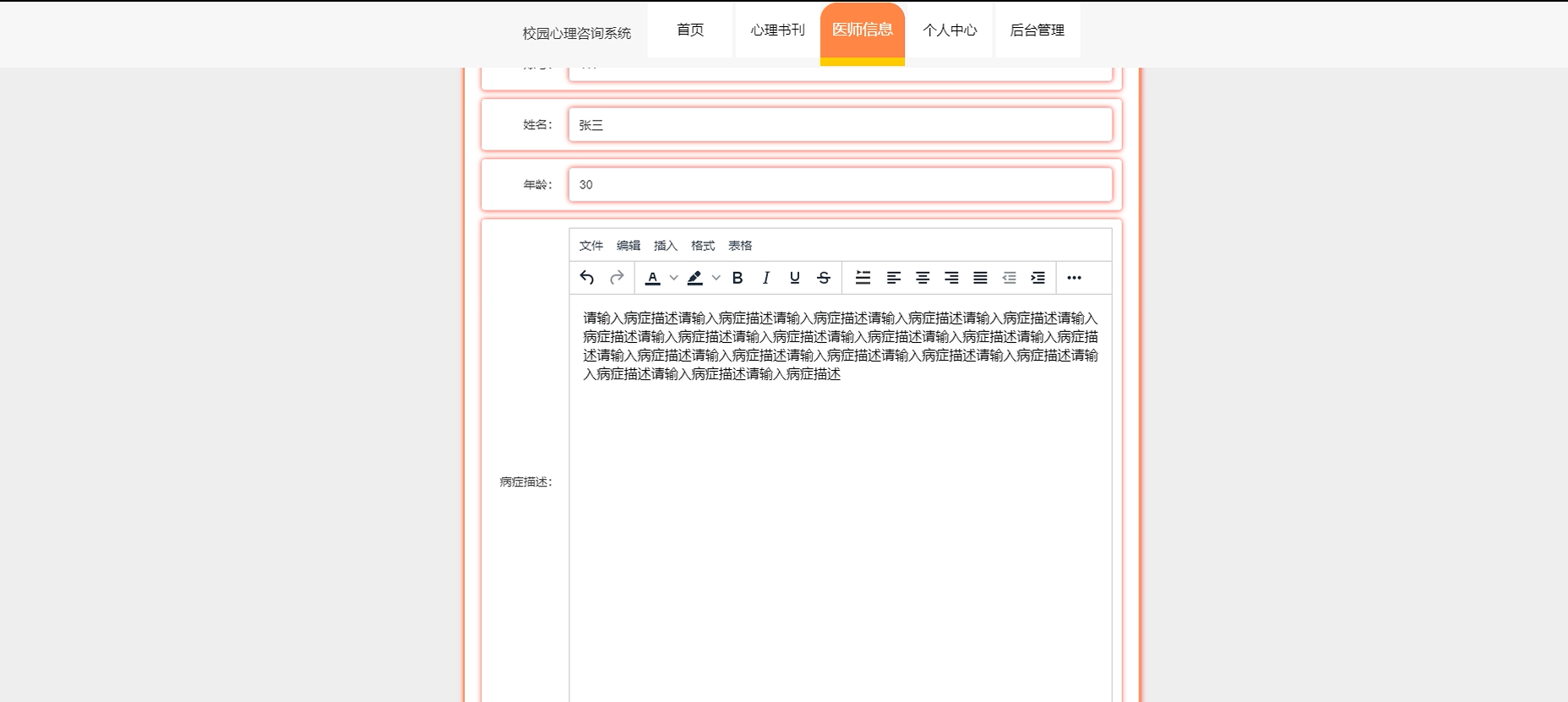Open the 编辑 editor menu
The height and width of the screenshot is (702, 1568).
(629, 246)
